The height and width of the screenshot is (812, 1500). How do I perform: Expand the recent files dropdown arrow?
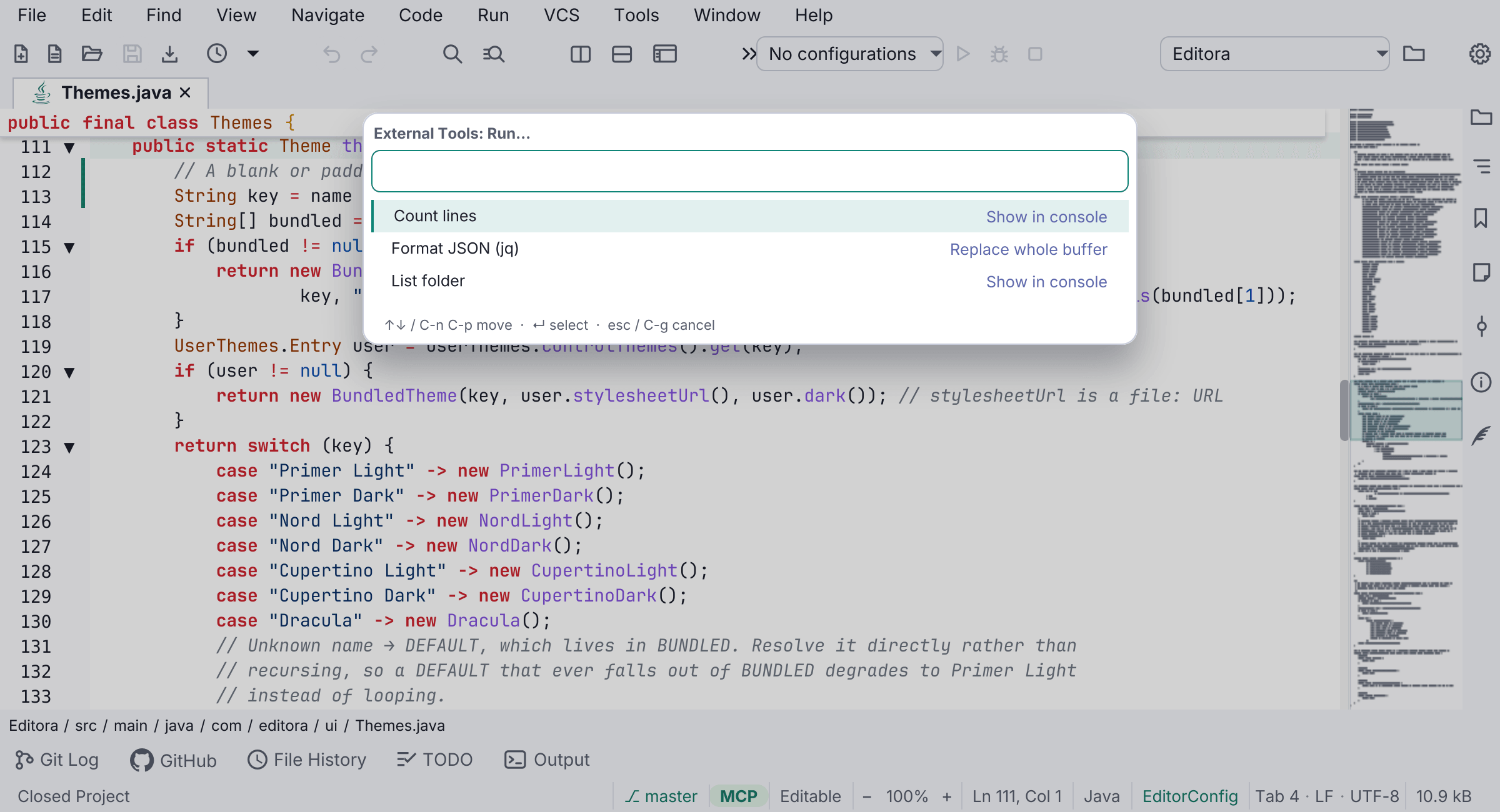[x=253, y=54]
